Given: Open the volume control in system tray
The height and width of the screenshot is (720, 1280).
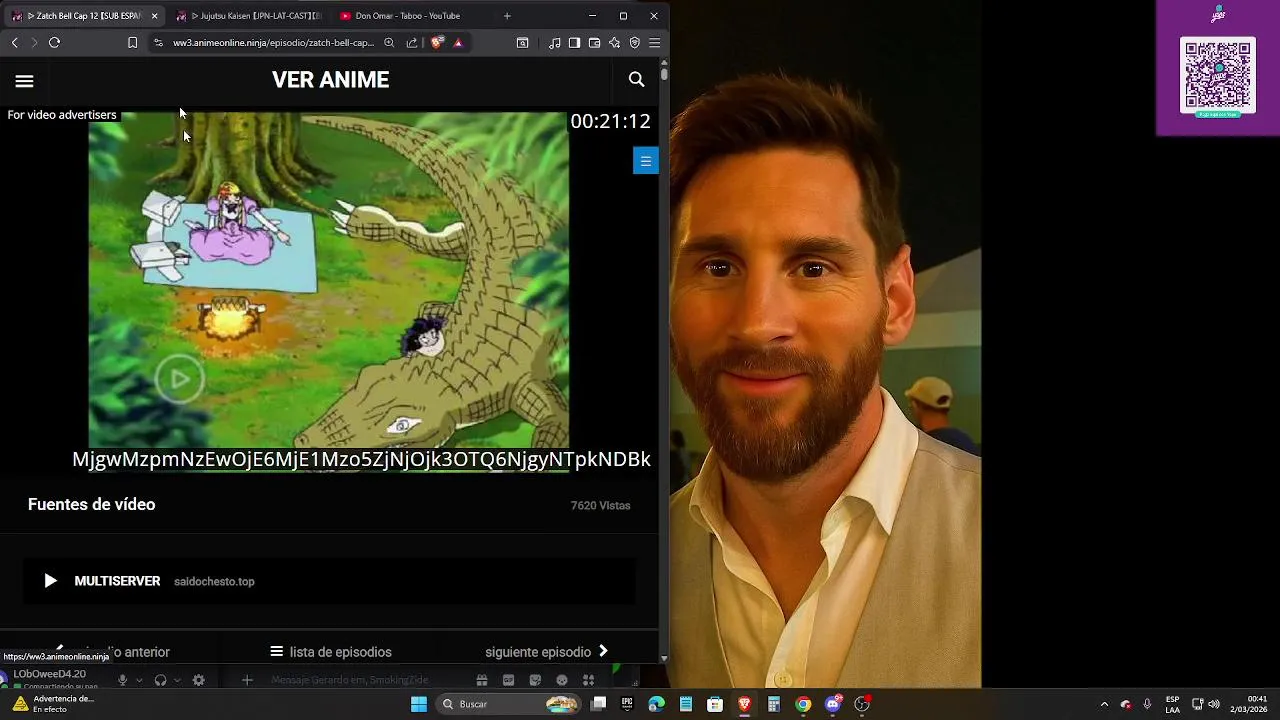Looking at the screenshot, I should [x=1214, y=704].
